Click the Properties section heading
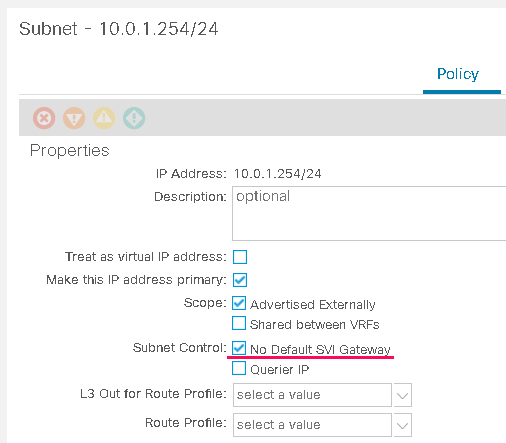Screen dimensions: 506x443 click(70, 151)
